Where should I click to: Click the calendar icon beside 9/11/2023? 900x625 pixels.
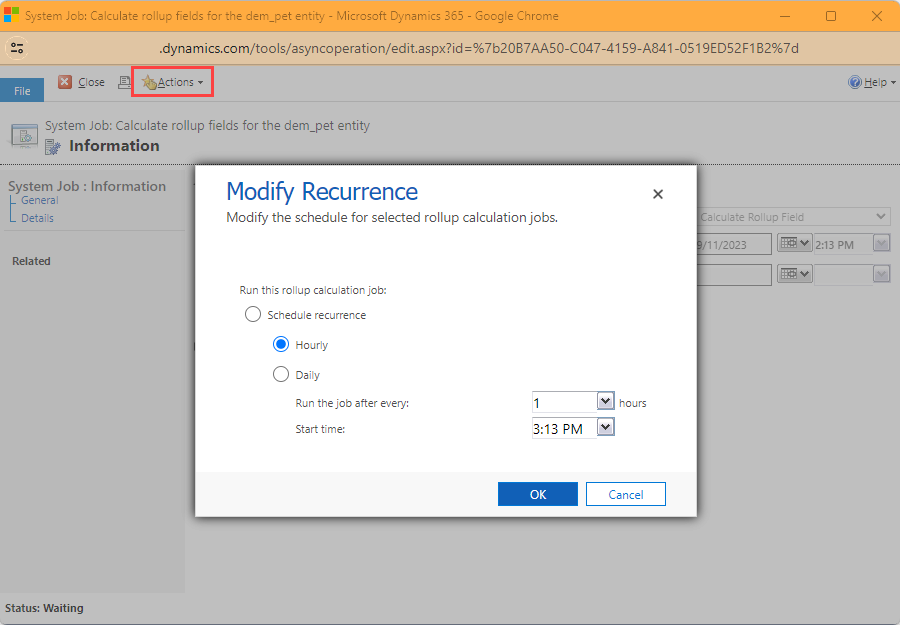pyautogui.click(x=794, y=243)
